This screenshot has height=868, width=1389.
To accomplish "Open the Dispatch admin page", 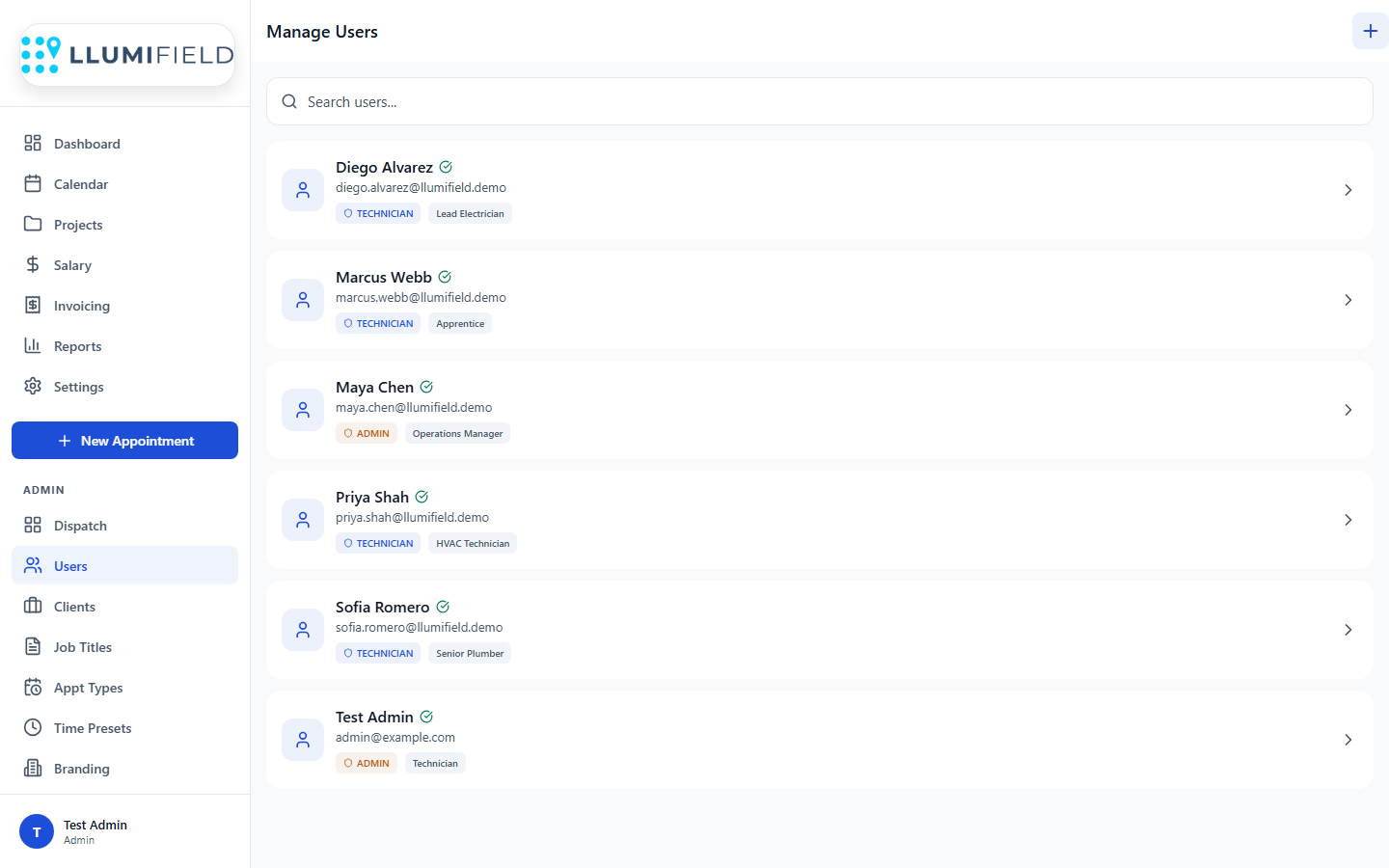I will pos(124,526).
